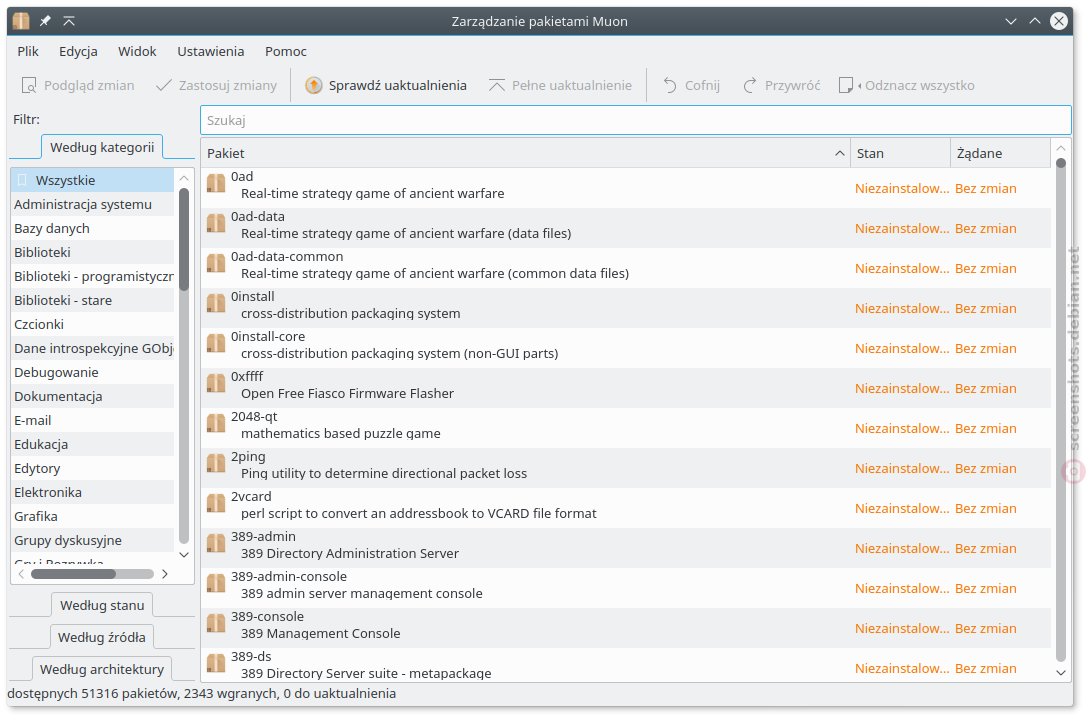Screen dimensions: 1086x719
Task: Select the Edukacja category
Action: (x=92, y=445)
